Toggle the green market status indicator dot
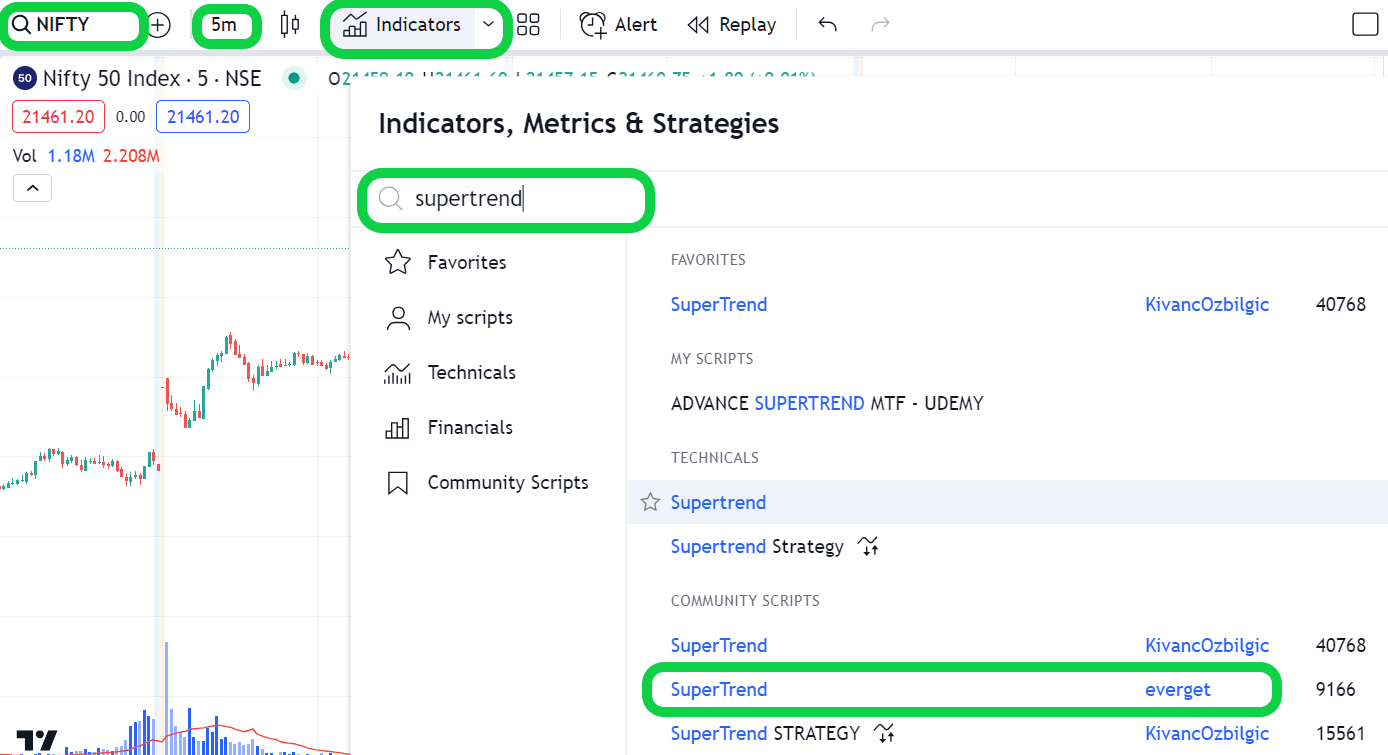The height and width of the screenshot is (755, 1388). (294, 78)
